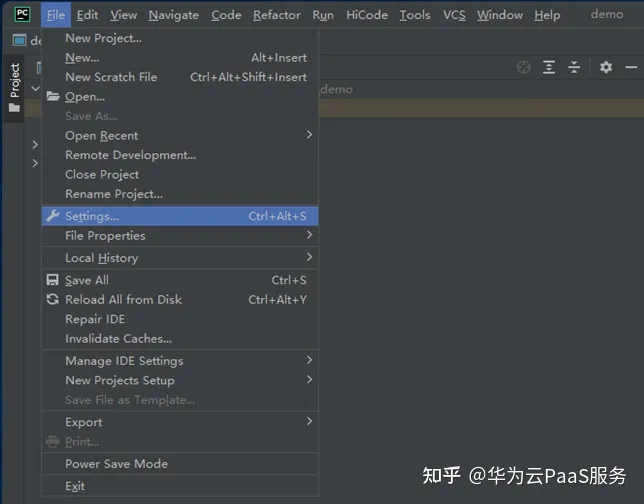644x504 pixels.
Task: Open the project view gear options
Action: click(x=606, y=67)
